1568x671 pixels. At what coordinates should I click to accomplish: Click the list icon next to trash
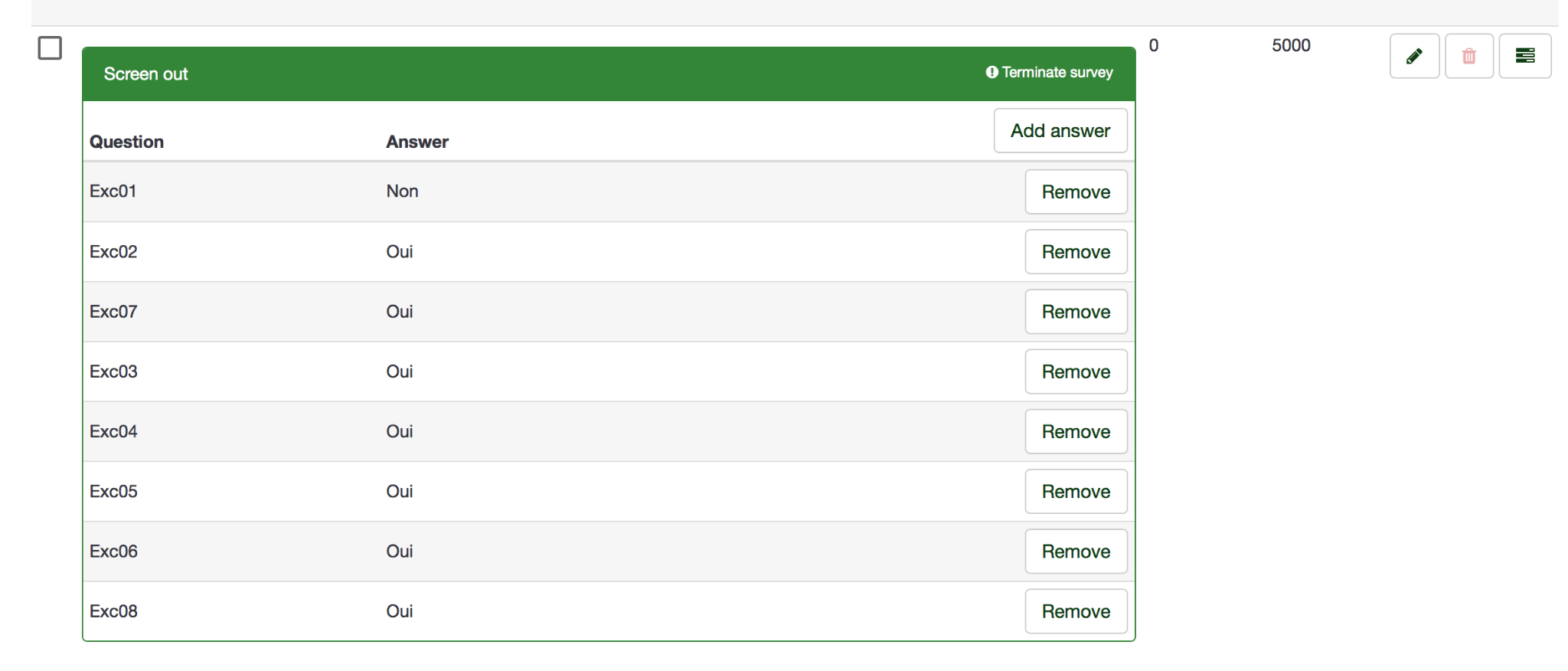(1524, 56)
